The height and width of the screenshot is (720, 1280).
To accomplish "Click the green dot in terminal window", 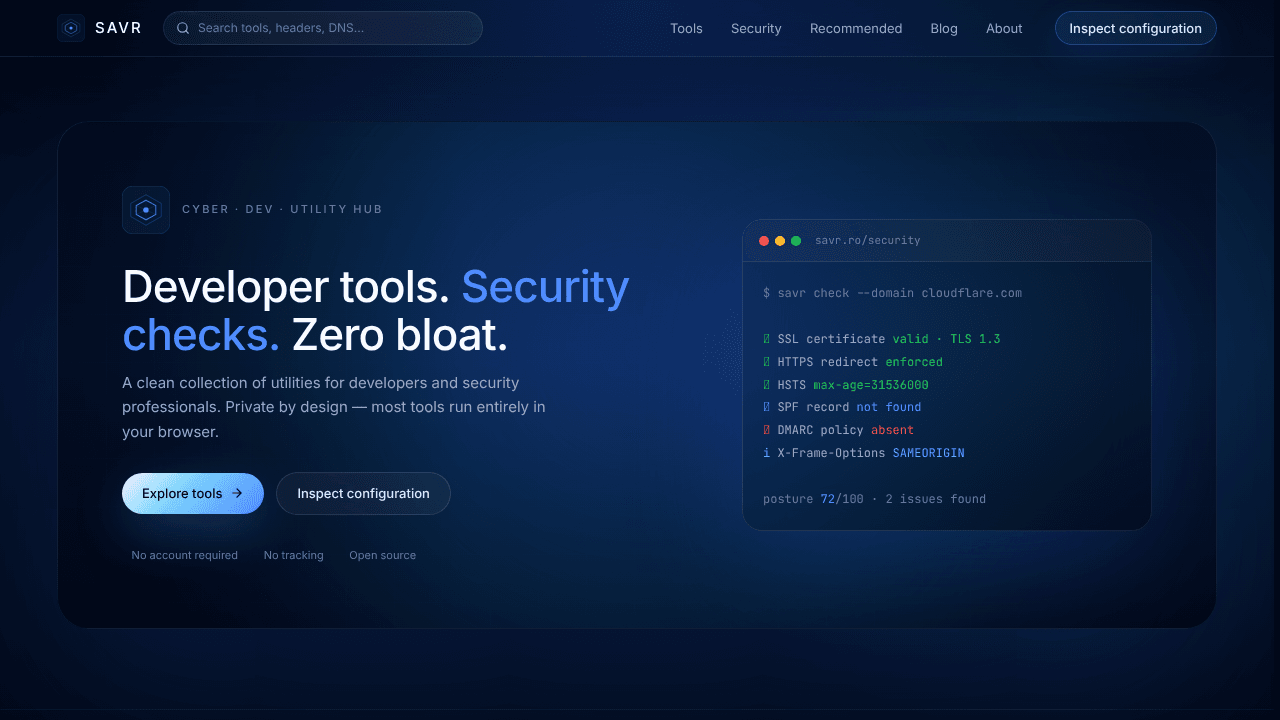I will click(x=796, y=241).
